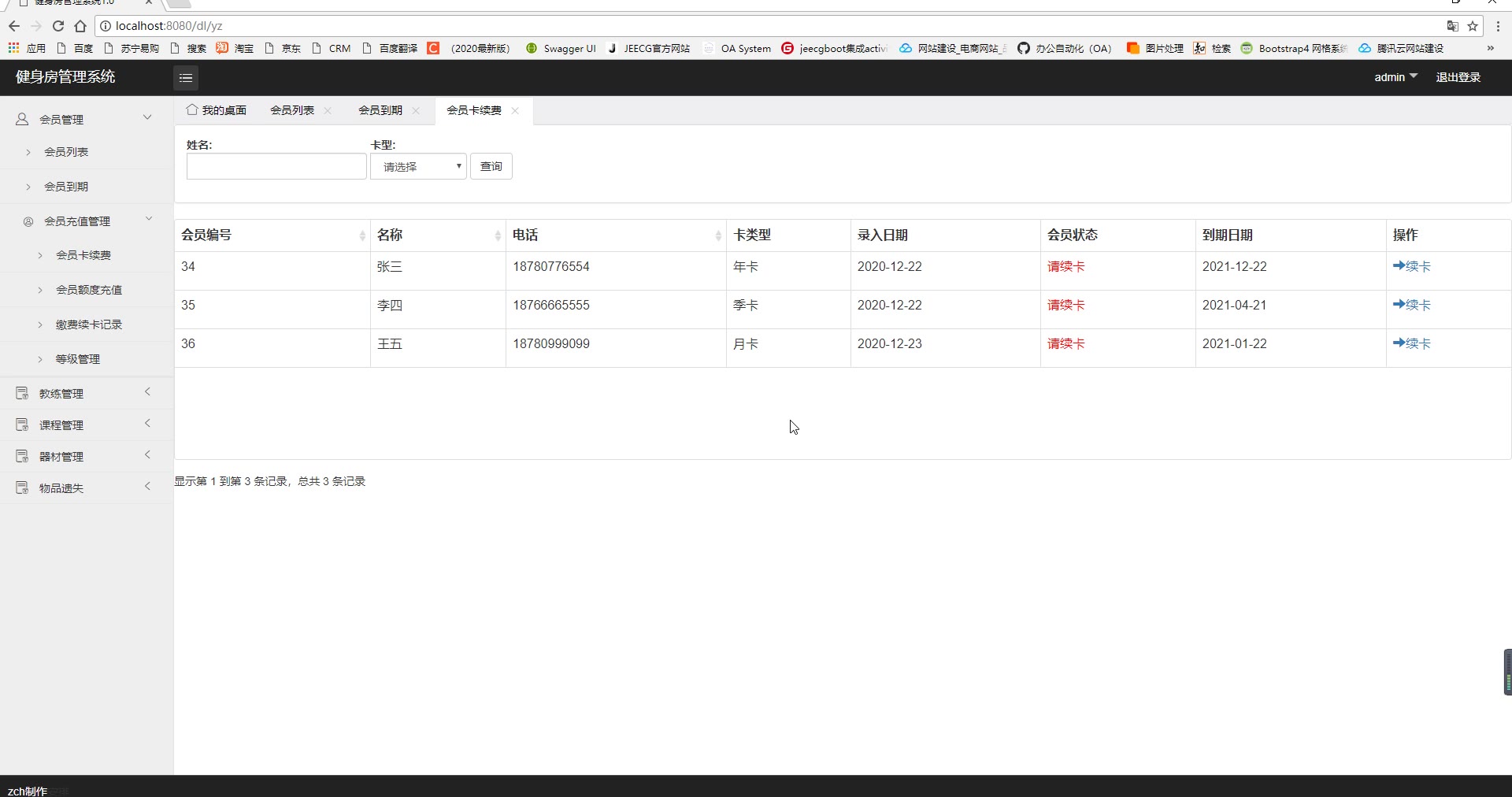Bookmark this page with the star icon

click(1473, 26)
